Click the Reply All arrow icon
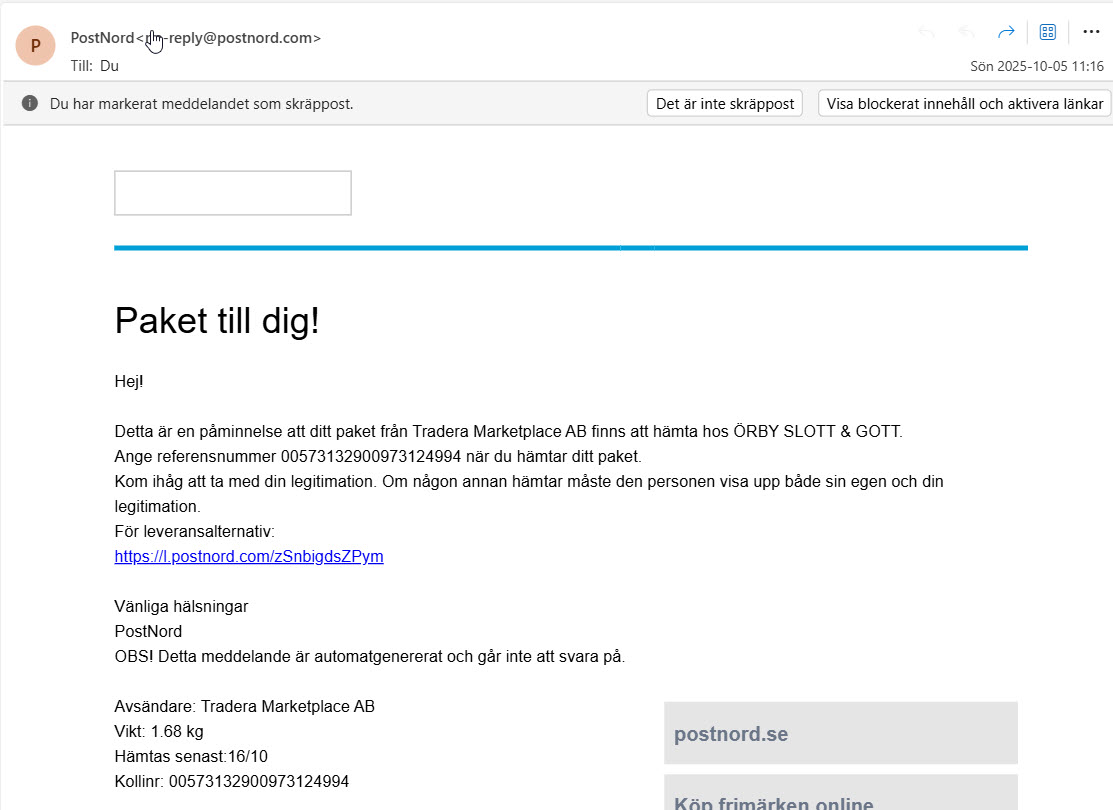The image size is (1113, 810). click(966, 32)
